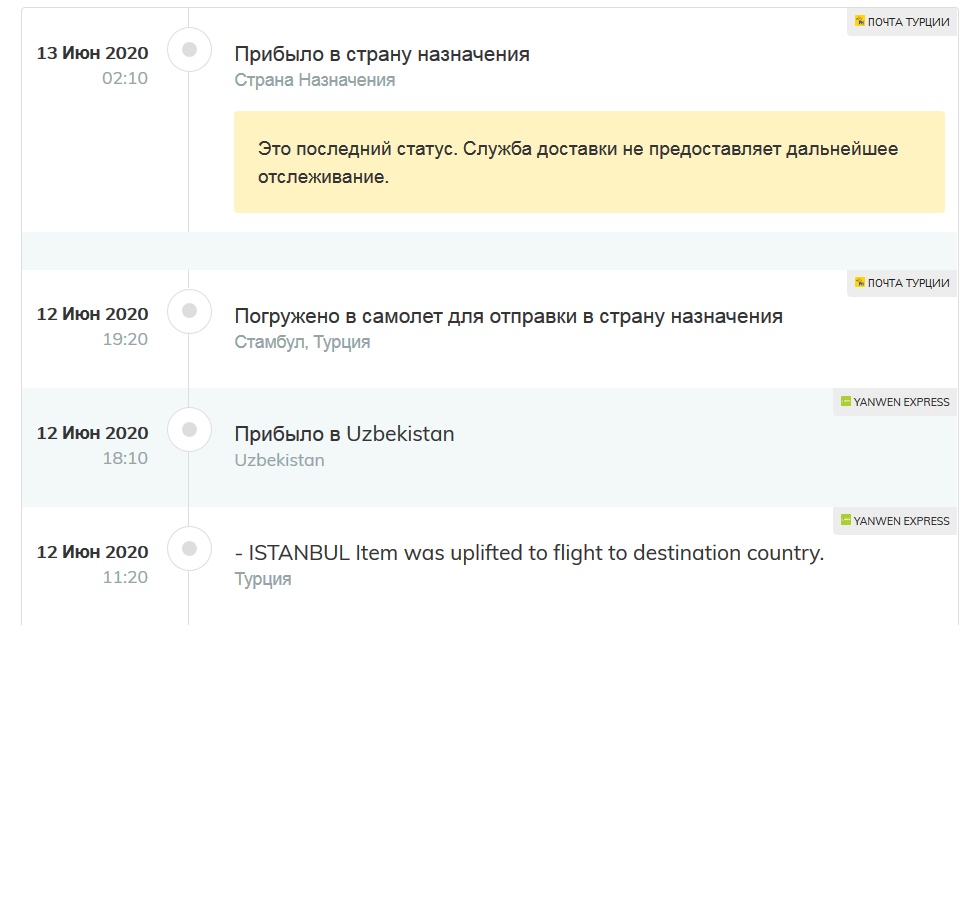Select the timeline circle for 13 Июн 02:10
974x909 pixels.
pyautogui.click(x=189, y=49)
